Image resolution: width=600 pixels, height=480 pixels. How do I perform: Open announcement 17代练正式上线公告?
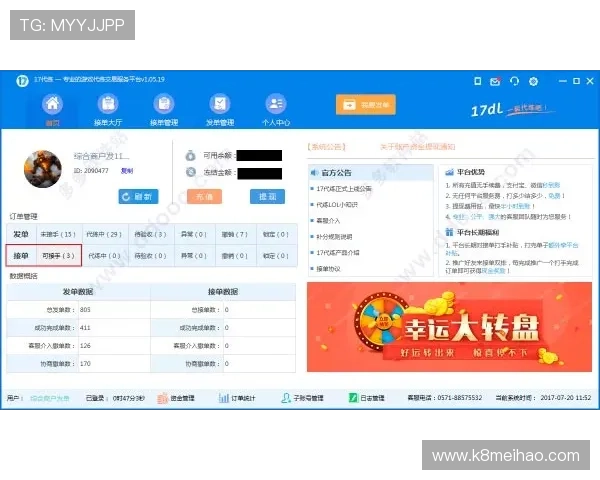click(x=344, y=189)
